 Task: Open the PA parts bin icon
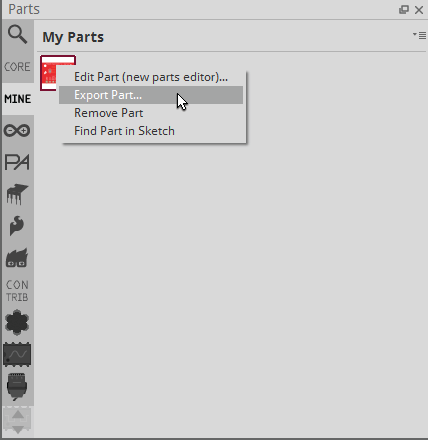(x=17, y=162)
